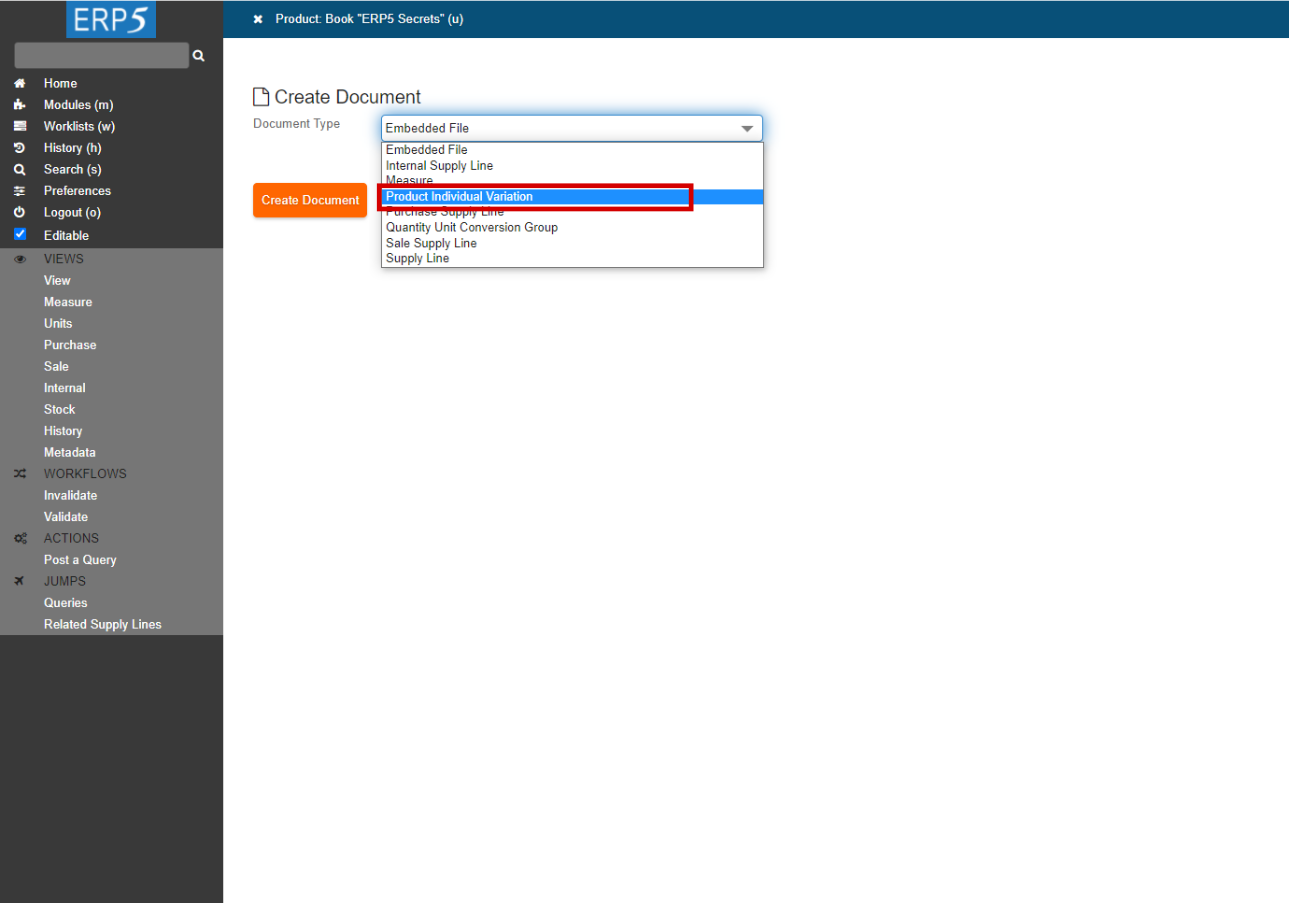Choose Sale Supply Line option

[x=572, y=243]
